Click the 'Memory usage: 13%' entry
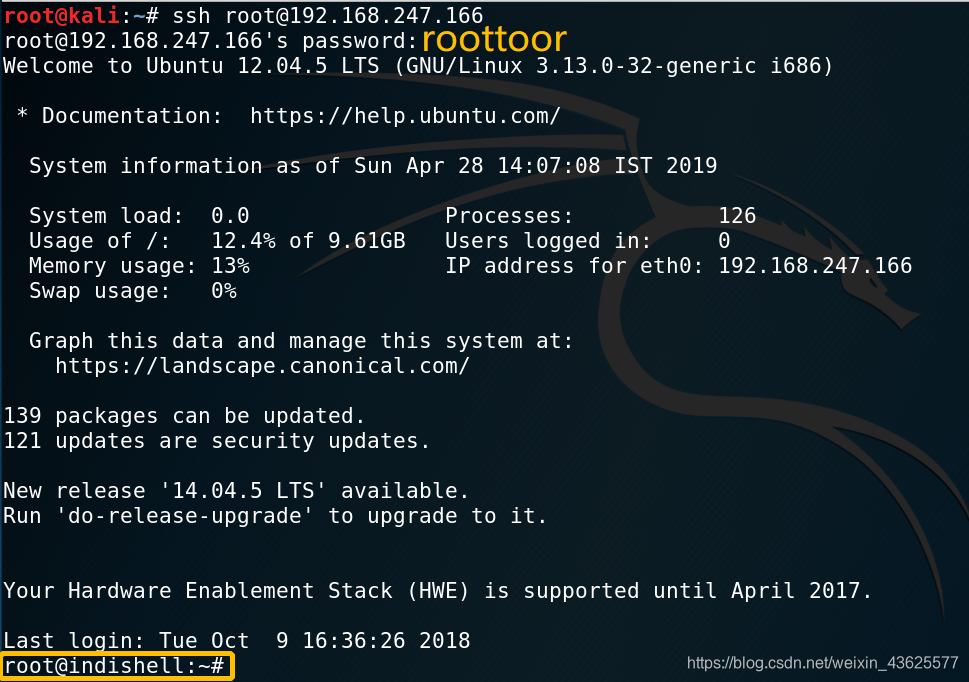The width and height of the screenshot is (969, 682). point(139,266)
